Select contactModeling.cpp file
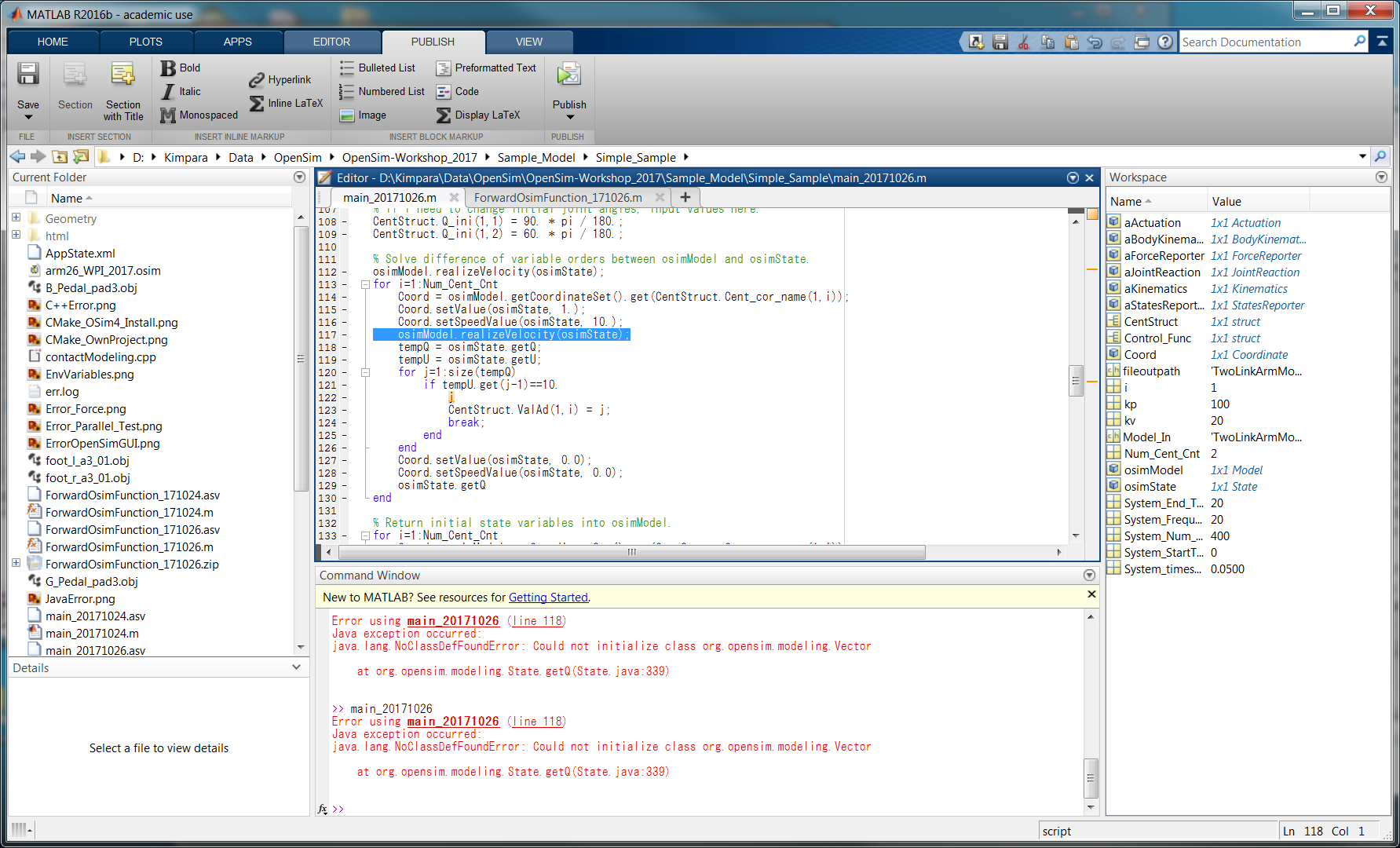Screen dimensions: 1400x848 [x=101, y=357]
